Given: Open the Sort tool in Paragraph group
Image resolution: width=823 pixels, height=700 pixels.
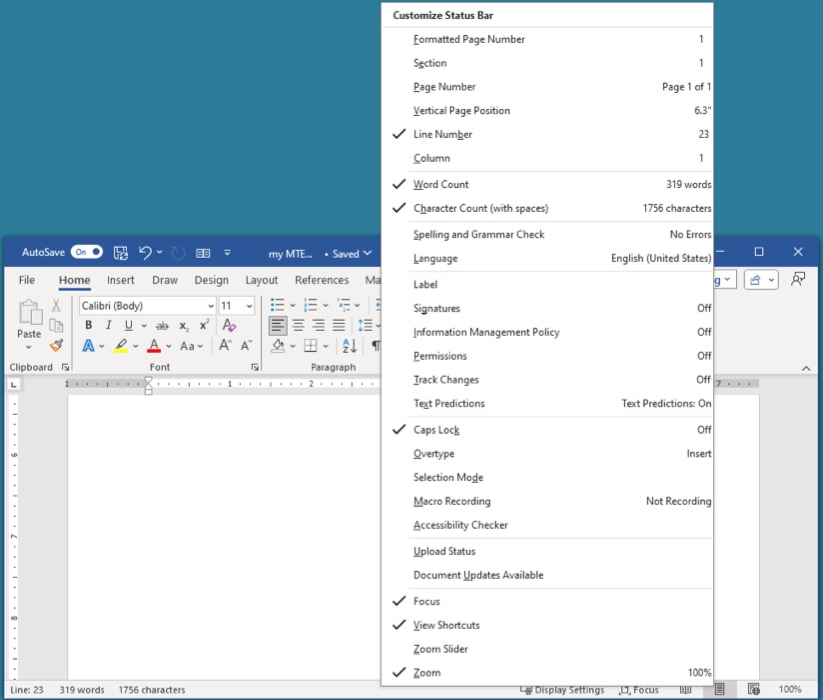Looking at the screenshot, I should (x=348, y=346).
